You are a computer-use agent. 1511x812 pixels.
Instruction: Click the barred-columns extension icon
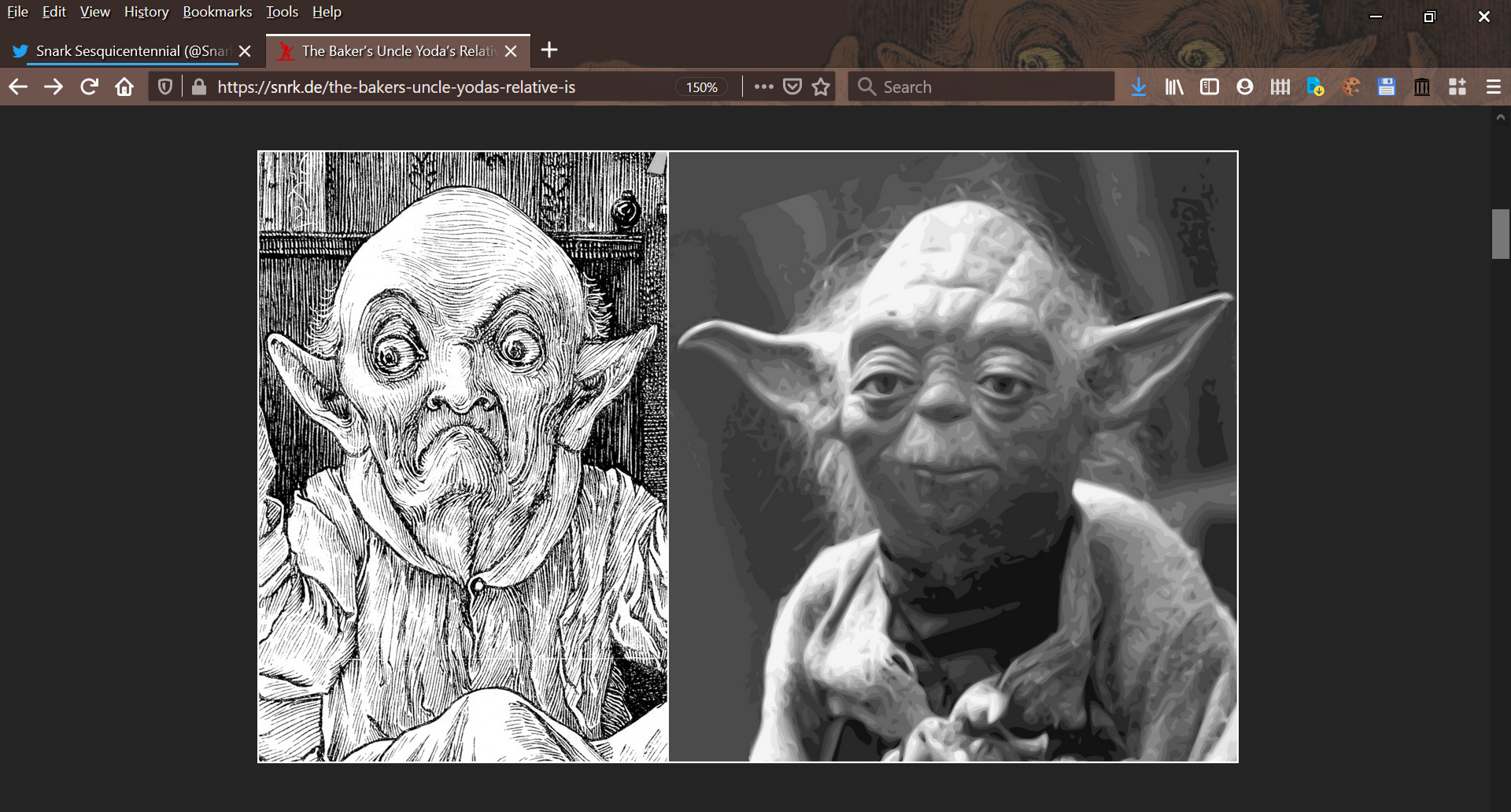[1280, 87]
